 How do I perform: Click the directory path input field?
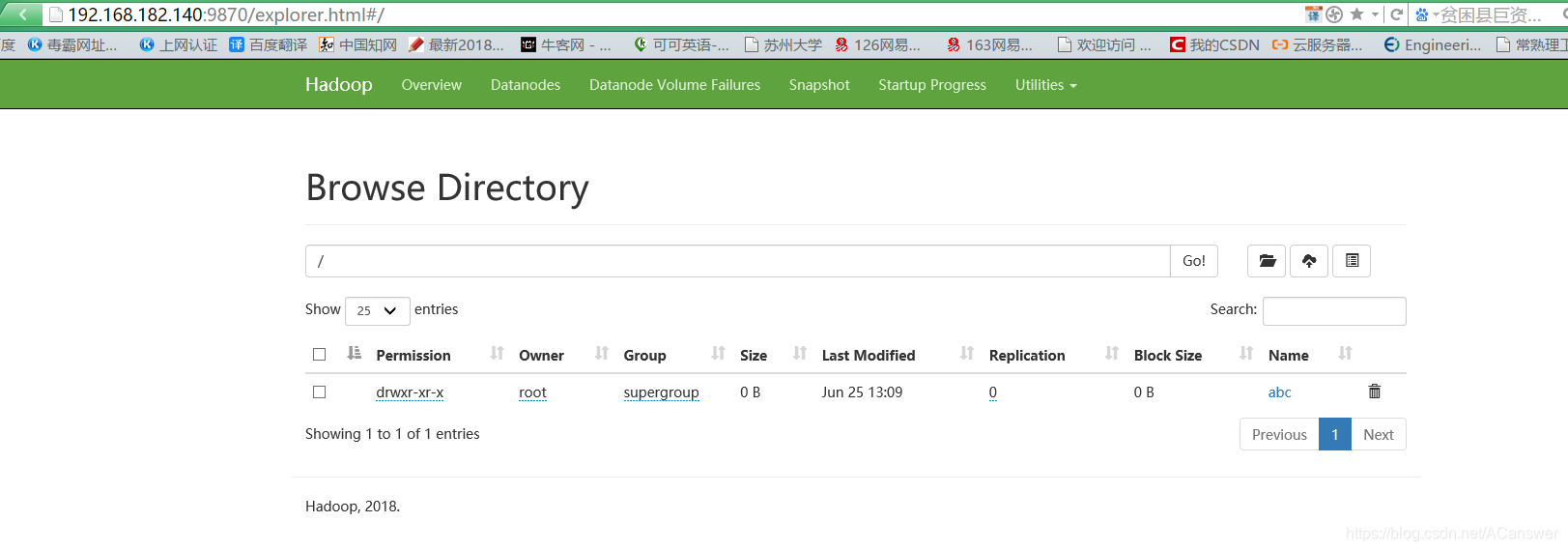coord(738,261)
